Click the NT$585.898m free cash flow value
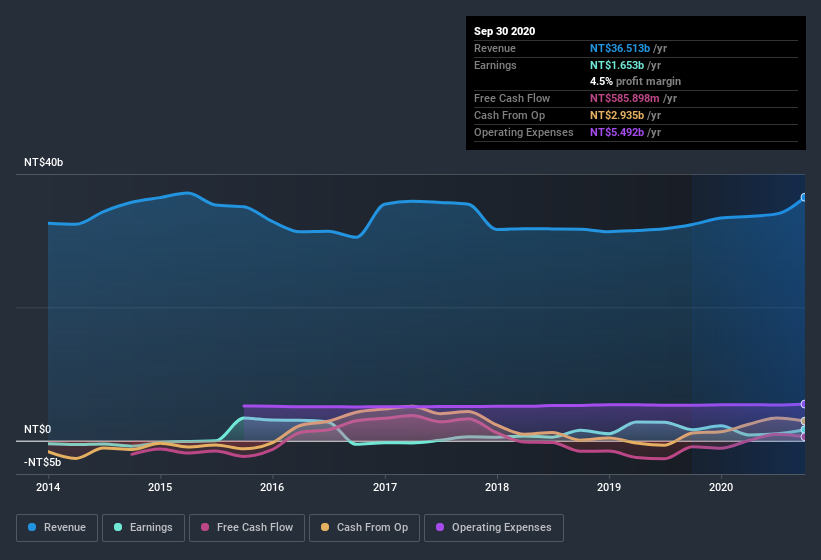 coord(625,98)
